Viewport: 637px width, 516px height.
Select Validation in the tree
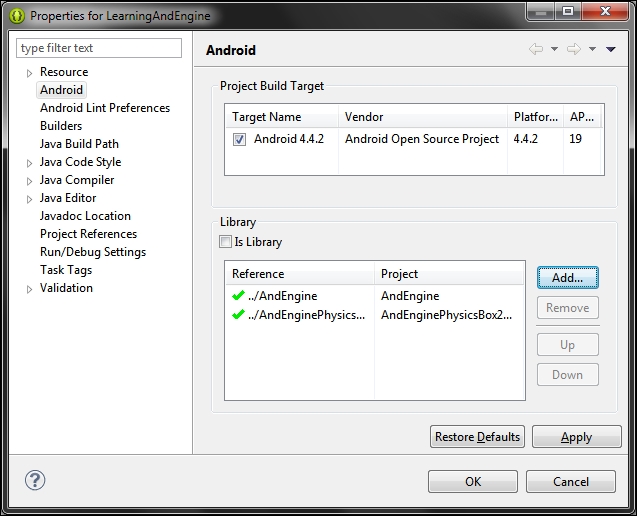(x=66, y=288)
